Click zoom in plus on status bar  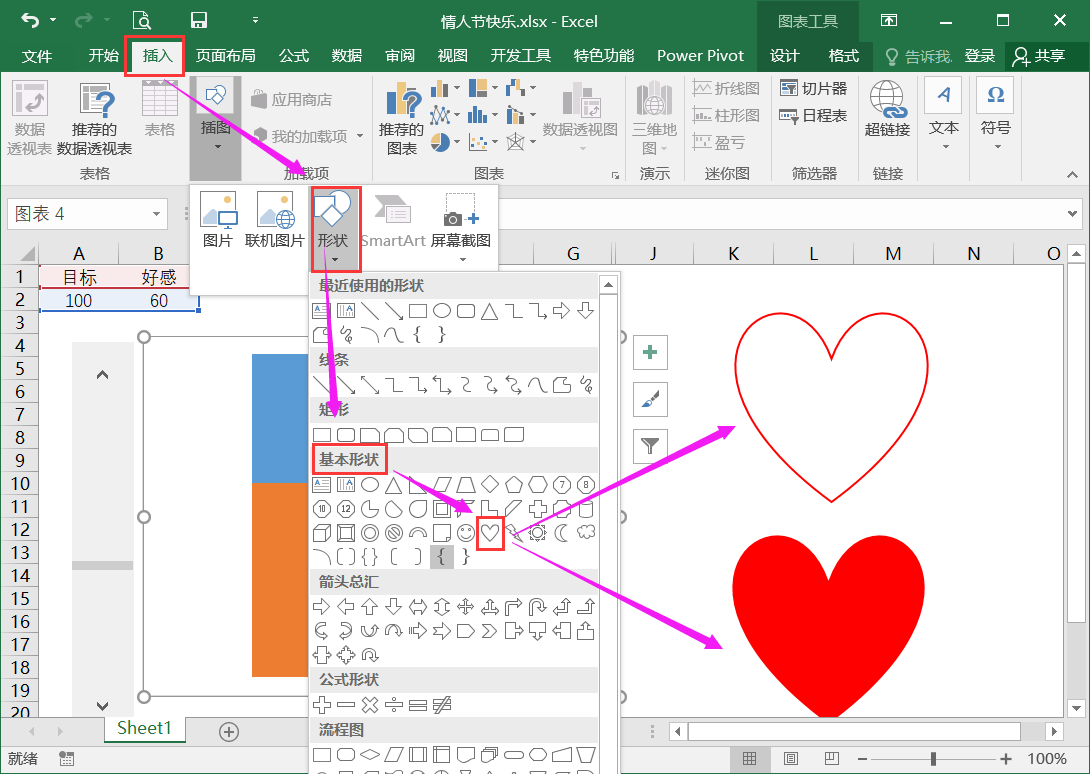1005,759
